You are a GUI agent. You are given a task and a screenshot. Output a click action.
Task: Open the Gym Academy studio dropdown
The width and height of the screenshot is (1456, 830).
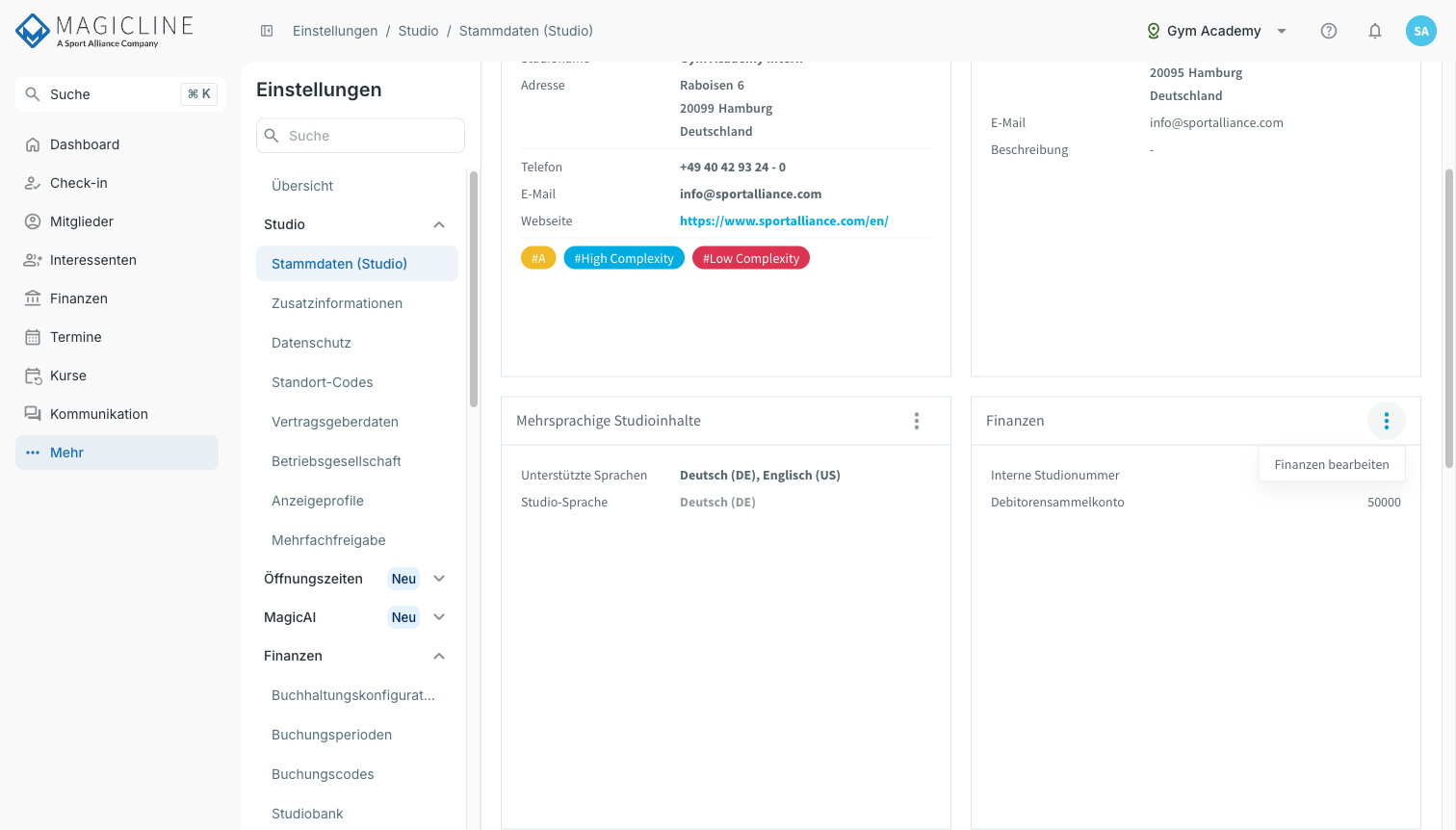1216,31
